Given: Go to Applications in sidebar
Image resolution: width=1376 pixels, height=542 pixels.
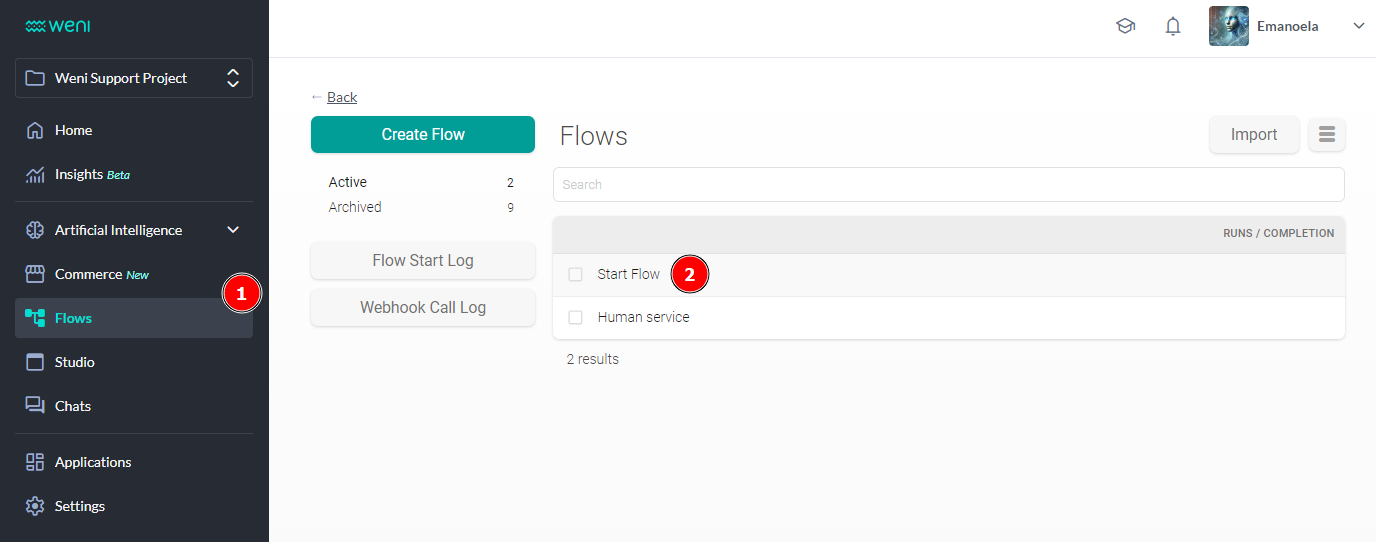Looking at the screenshot, I should click(x=93, y=462).
